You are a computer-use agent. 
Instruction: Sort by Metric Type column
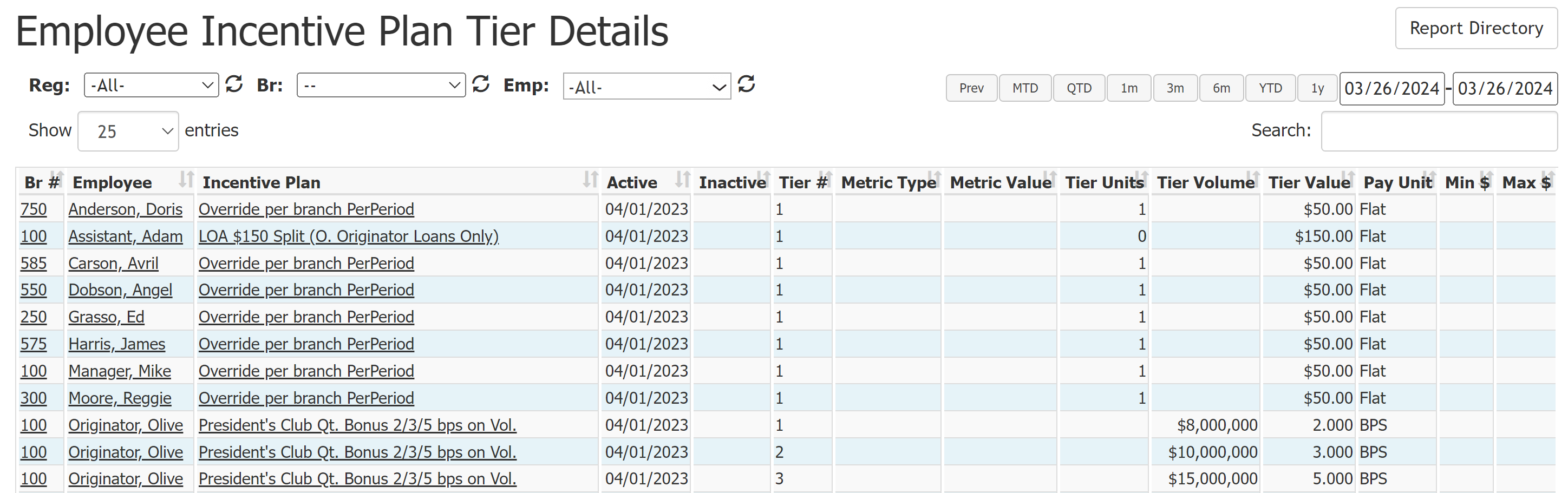point(888,181)
